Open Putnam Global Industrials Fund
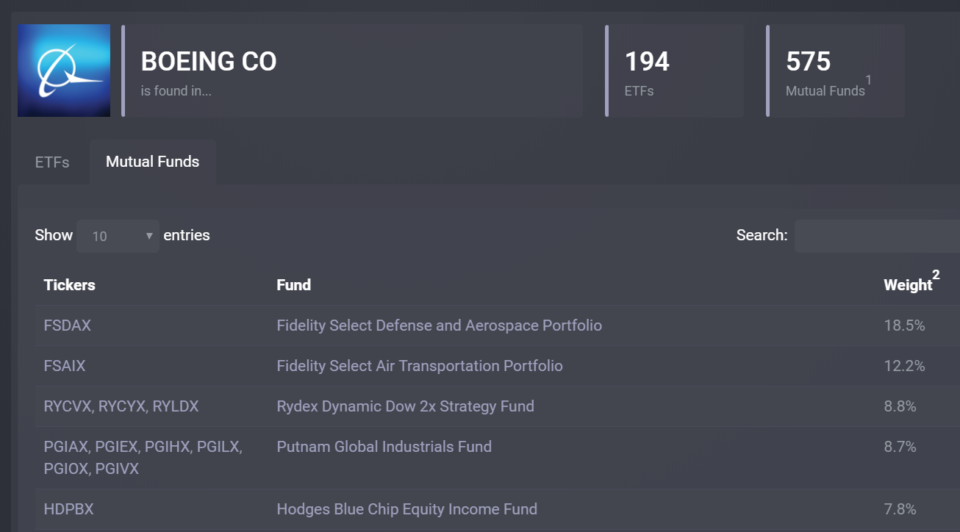This screenshot has width=960, height=532. 384,447
